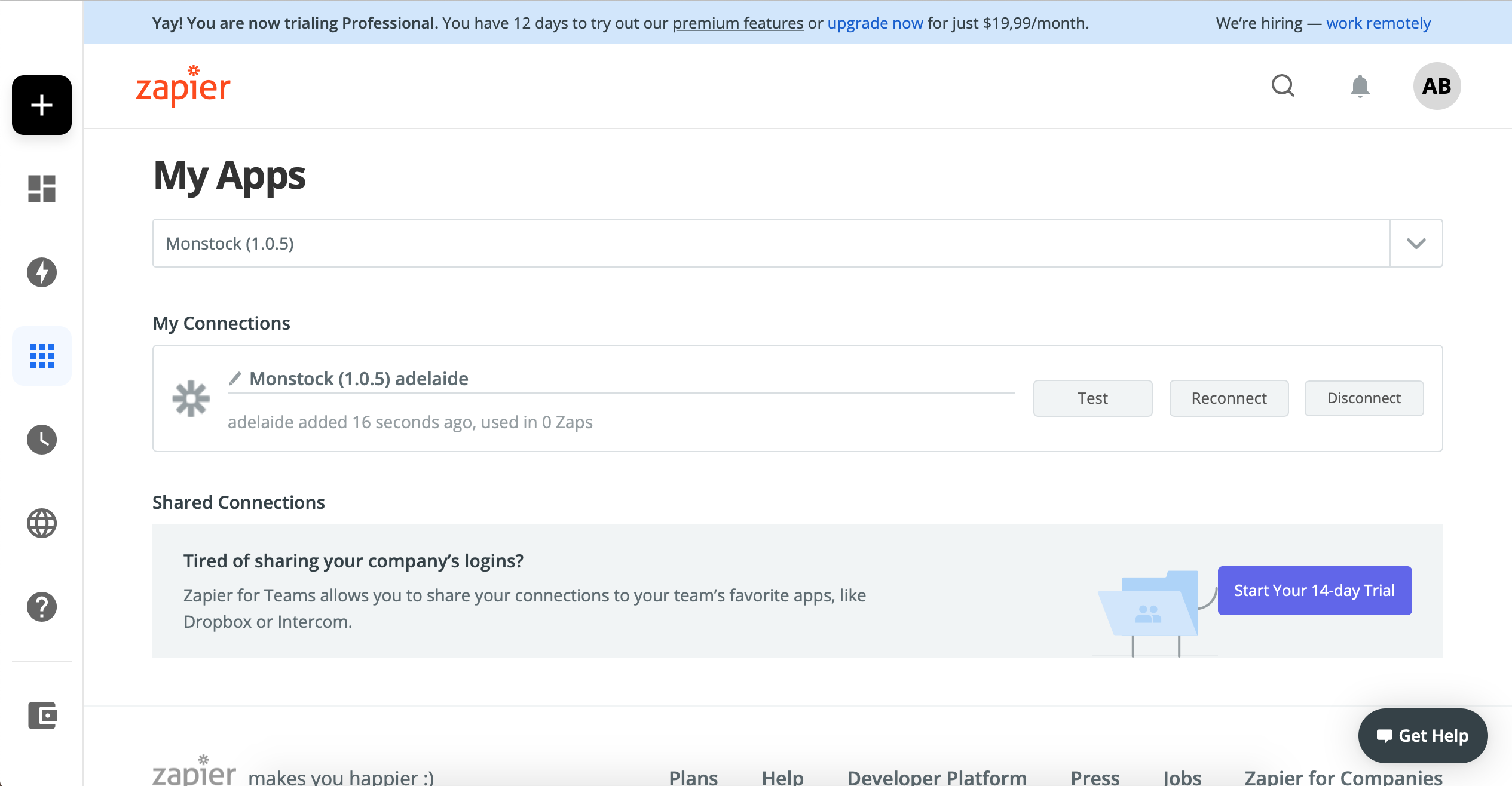Screen dimensions: 1512x786
Task: Open the Dashboard icon in sidebar
Action: pyautogui.click(x=42, y=189)
